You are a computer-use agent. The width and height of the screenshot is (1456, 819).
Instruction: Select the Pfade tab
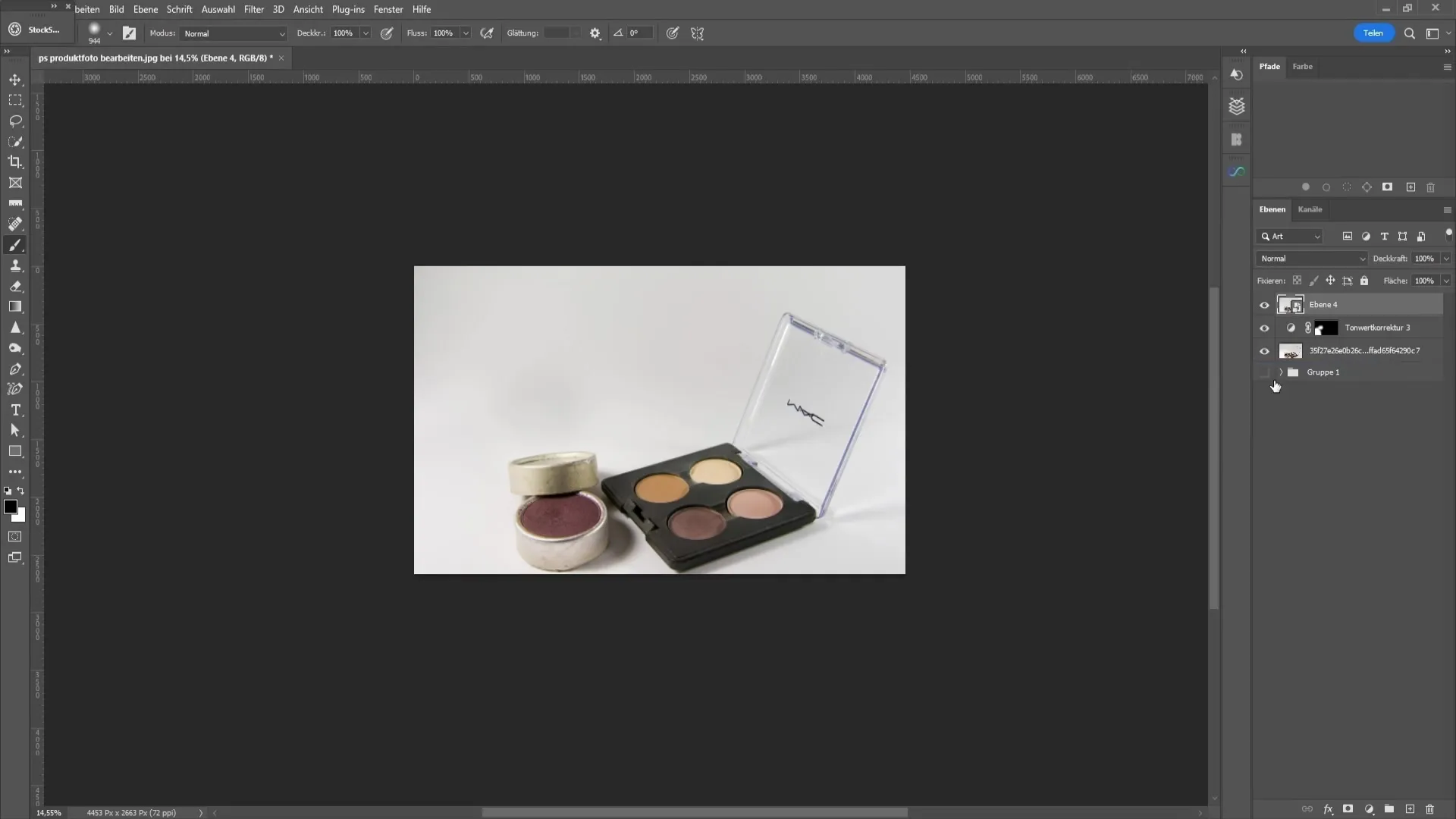(x=1269, y=67)
